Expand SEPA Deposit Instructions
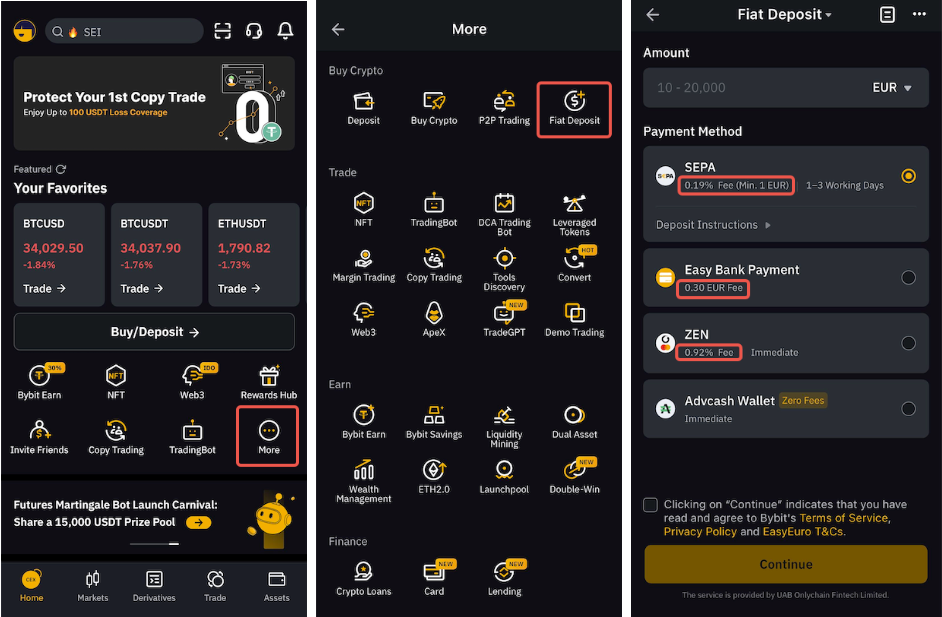 coord(713,225)
